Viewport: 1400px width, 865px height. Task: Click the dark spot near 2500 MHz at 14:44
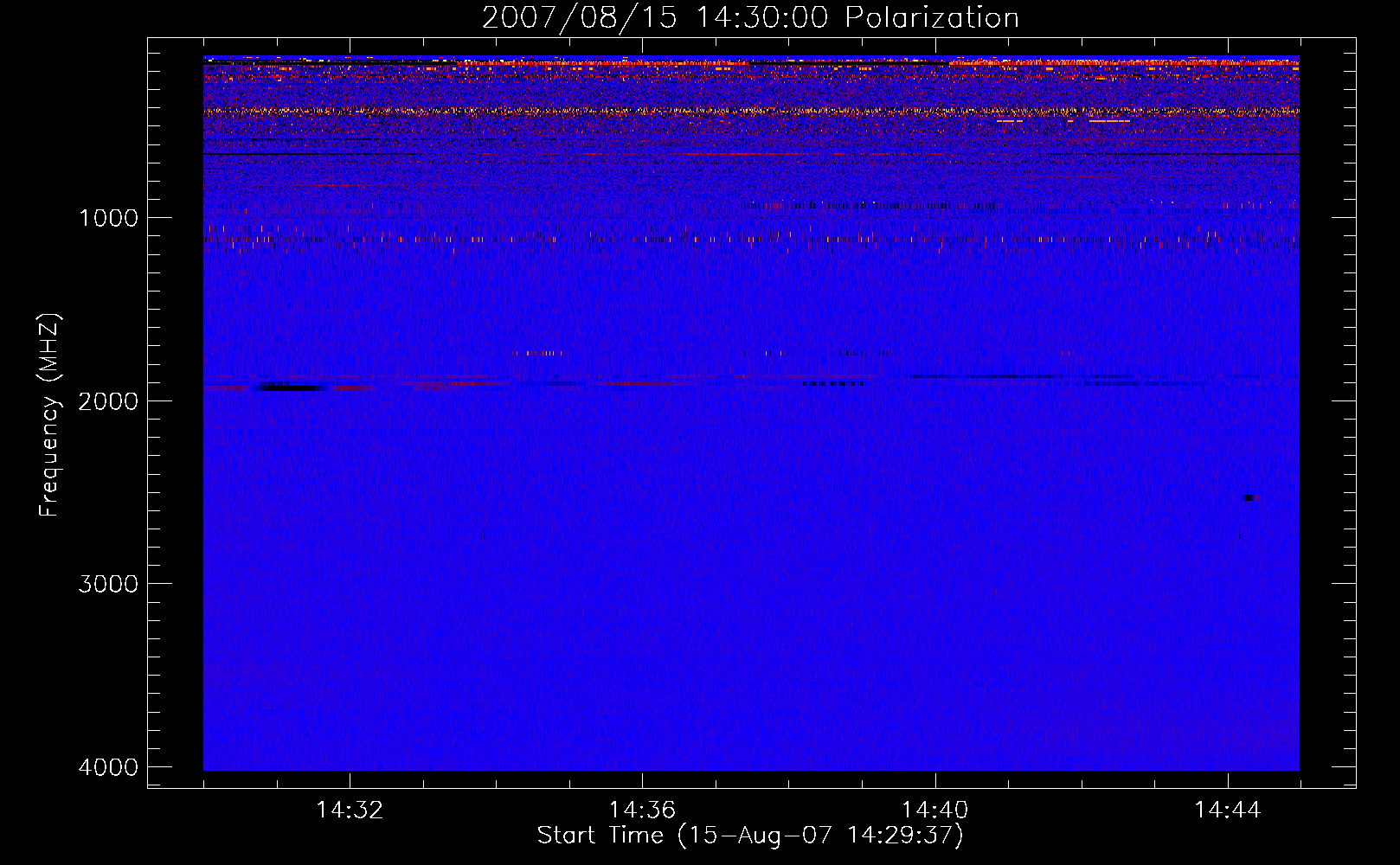[x=1249, y=497]
